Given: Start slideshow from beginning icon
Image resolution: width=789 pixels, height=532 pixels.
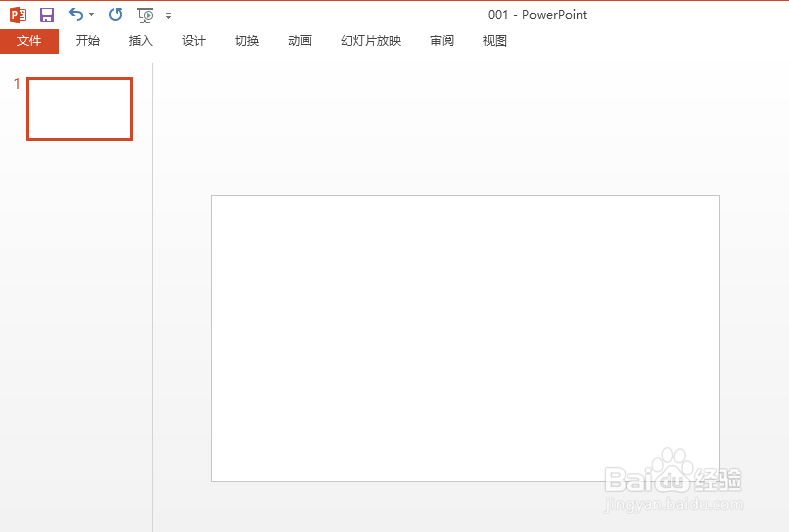Looking at the screenshot, I should (145, 16).
